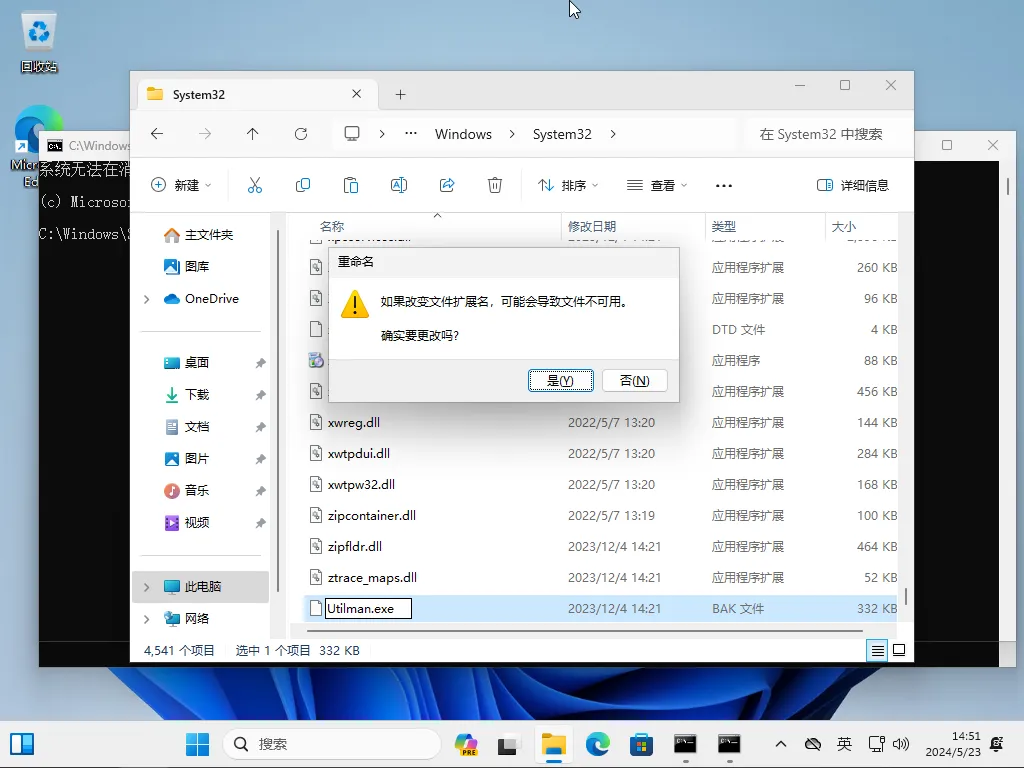Screen dimensions: 1024x768
Task: Click the Name (名称) column header
Action: tap(332, 227)
